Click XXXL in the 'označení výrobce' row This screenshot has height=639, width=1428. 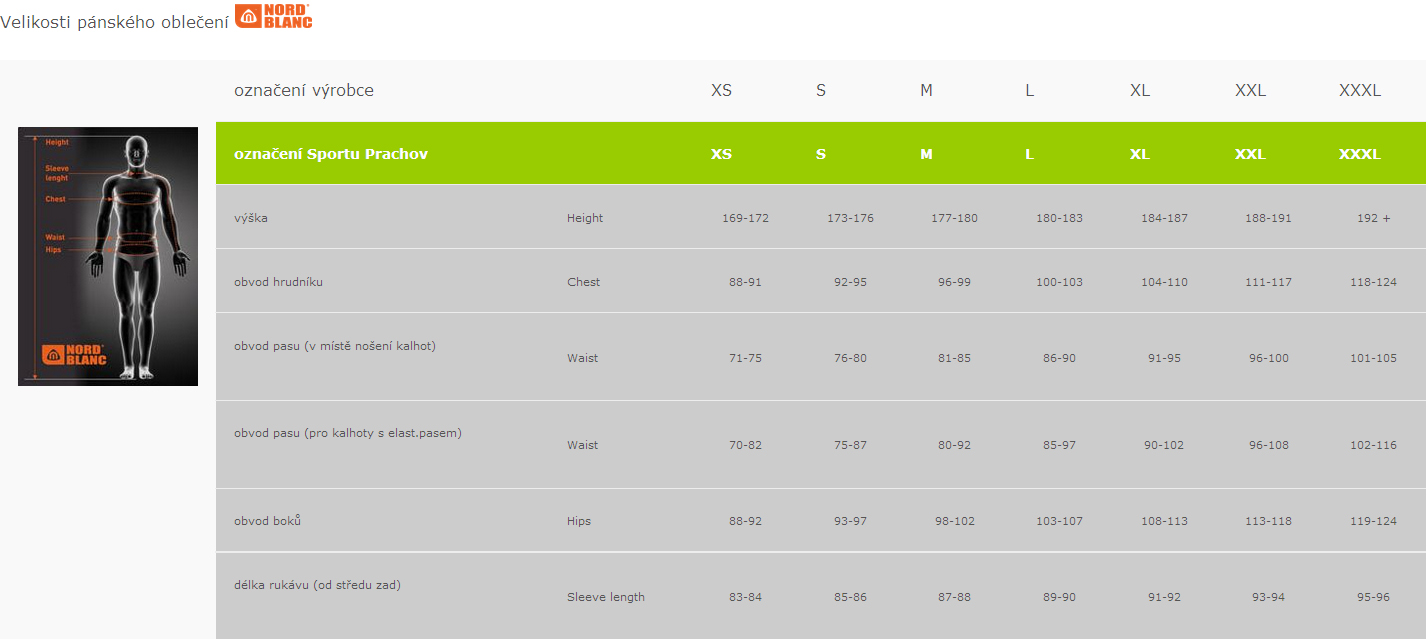tap(1359, 90)
